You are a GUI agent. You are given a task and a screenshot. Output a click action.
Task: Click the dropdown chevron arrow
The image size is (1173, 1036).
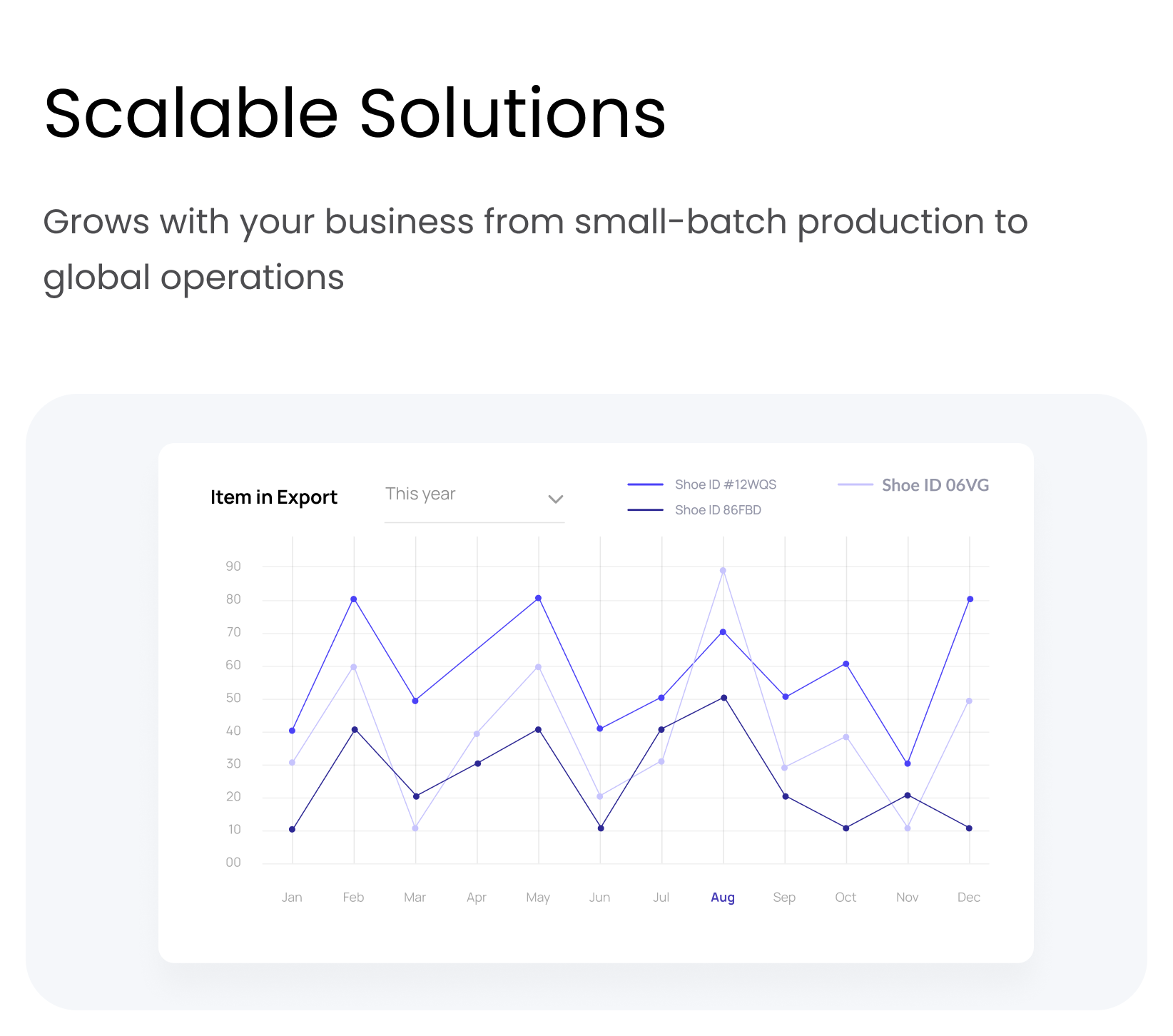pos(555,499)
